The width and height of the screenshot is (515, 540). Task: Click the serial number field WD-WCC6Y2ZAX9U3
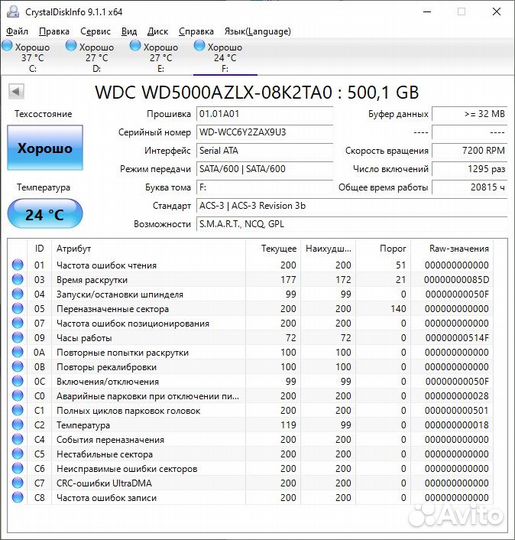[x=265, y=132]
